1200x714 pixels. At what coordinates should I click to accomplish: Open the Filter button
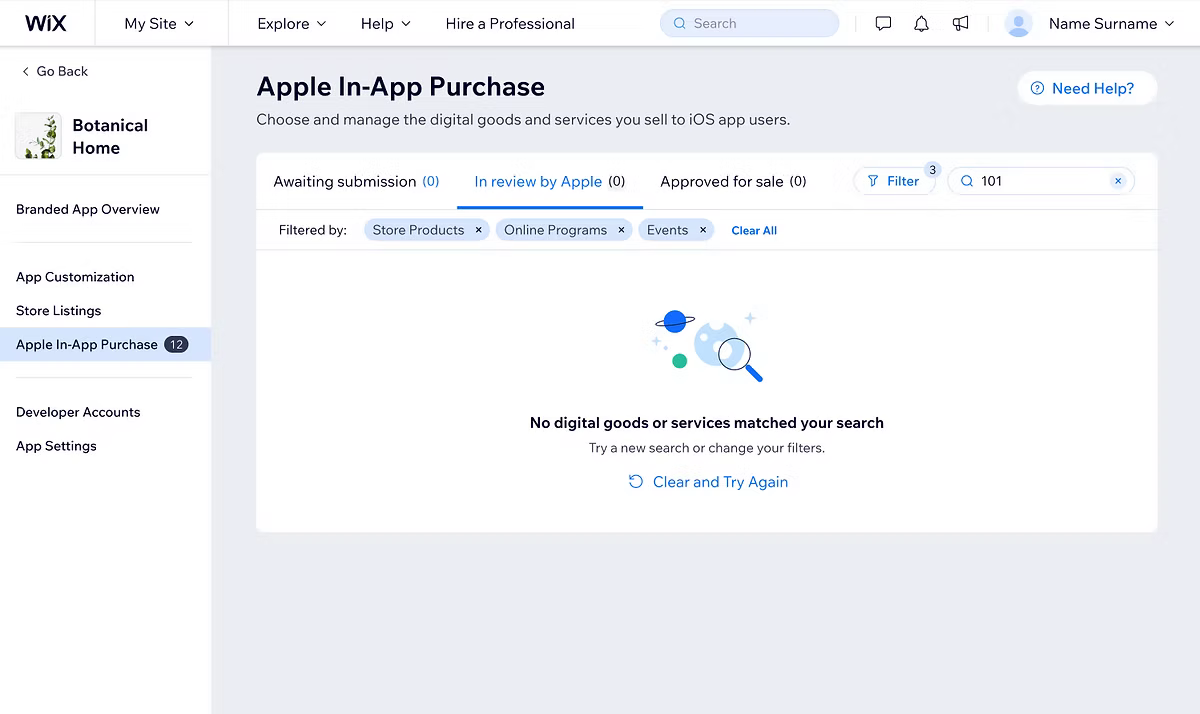pos(894,181)
